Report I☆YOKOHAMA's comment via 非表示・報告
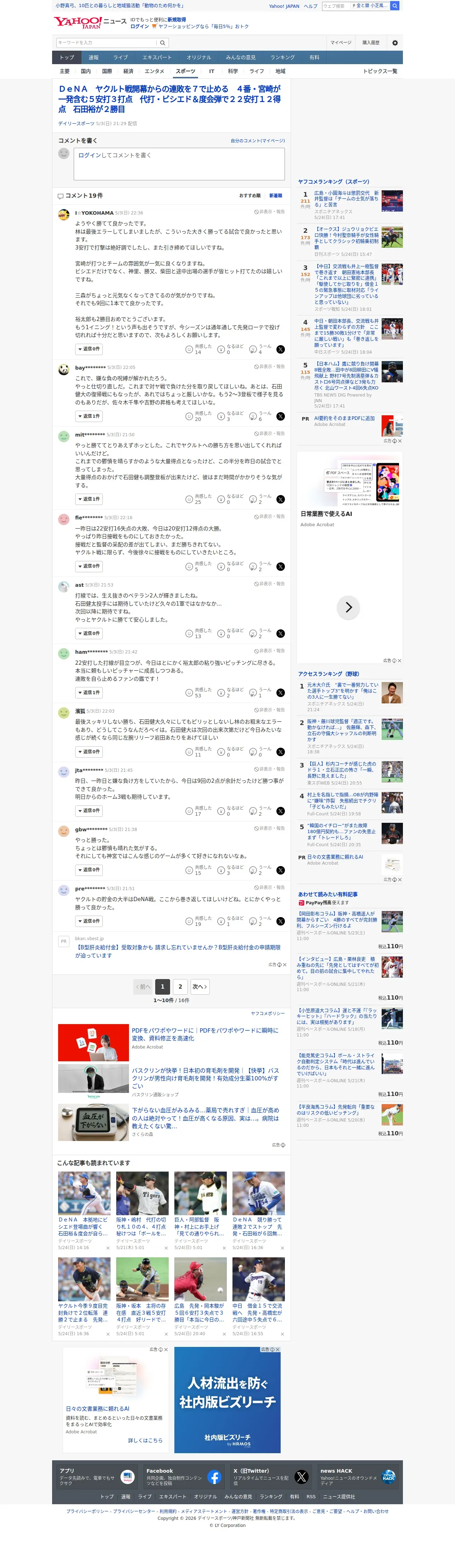Image resolution: width=455 pixels, height=1568 pixels. (x=269, y=212)
